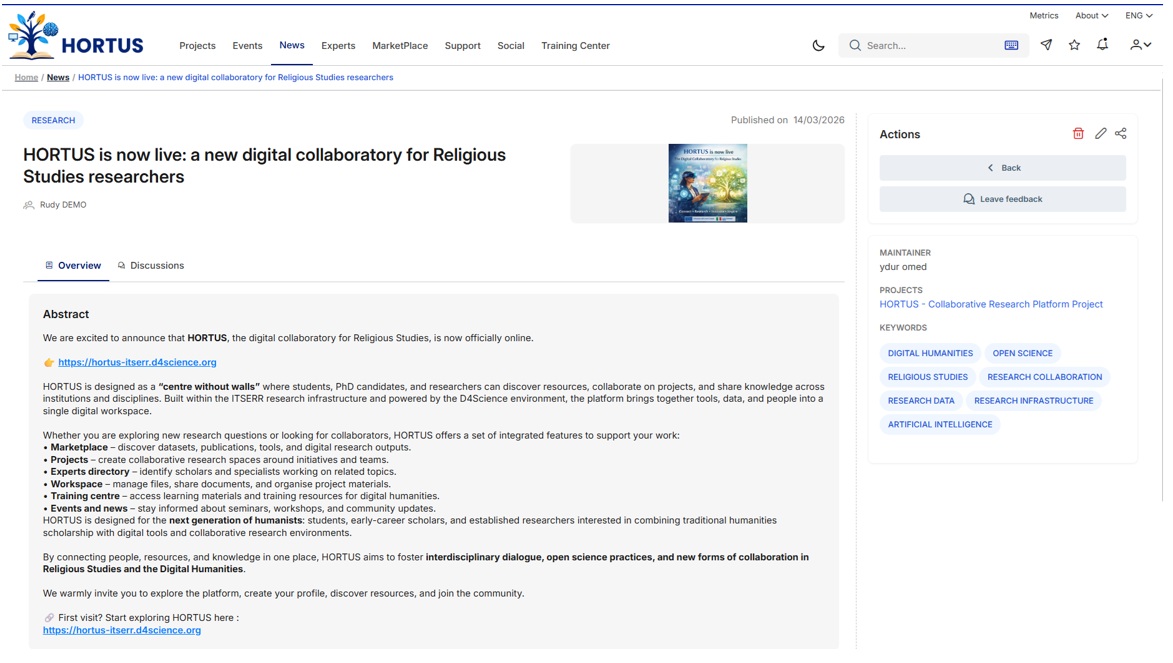This screenshot has height=663, width=1173.
Task: Open Experts in the navigation
Action: 338,46
